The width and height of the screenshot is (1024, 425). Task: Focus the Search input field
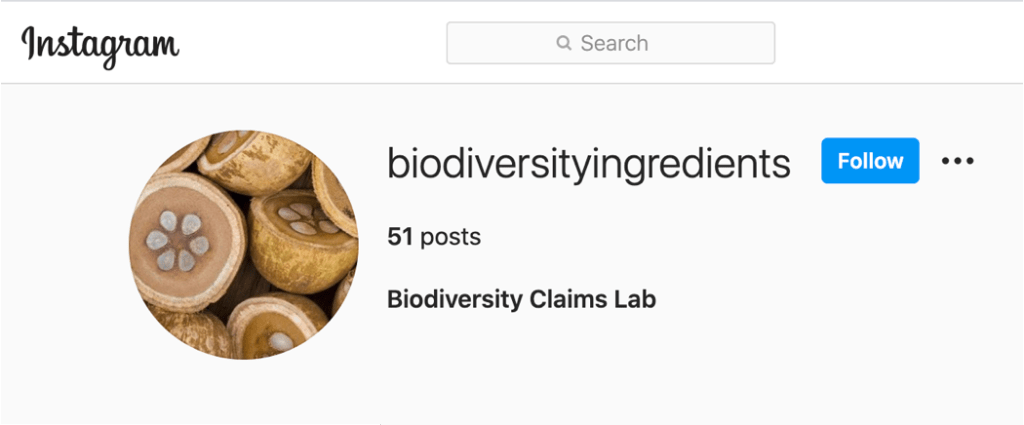[x=610, y=43]
